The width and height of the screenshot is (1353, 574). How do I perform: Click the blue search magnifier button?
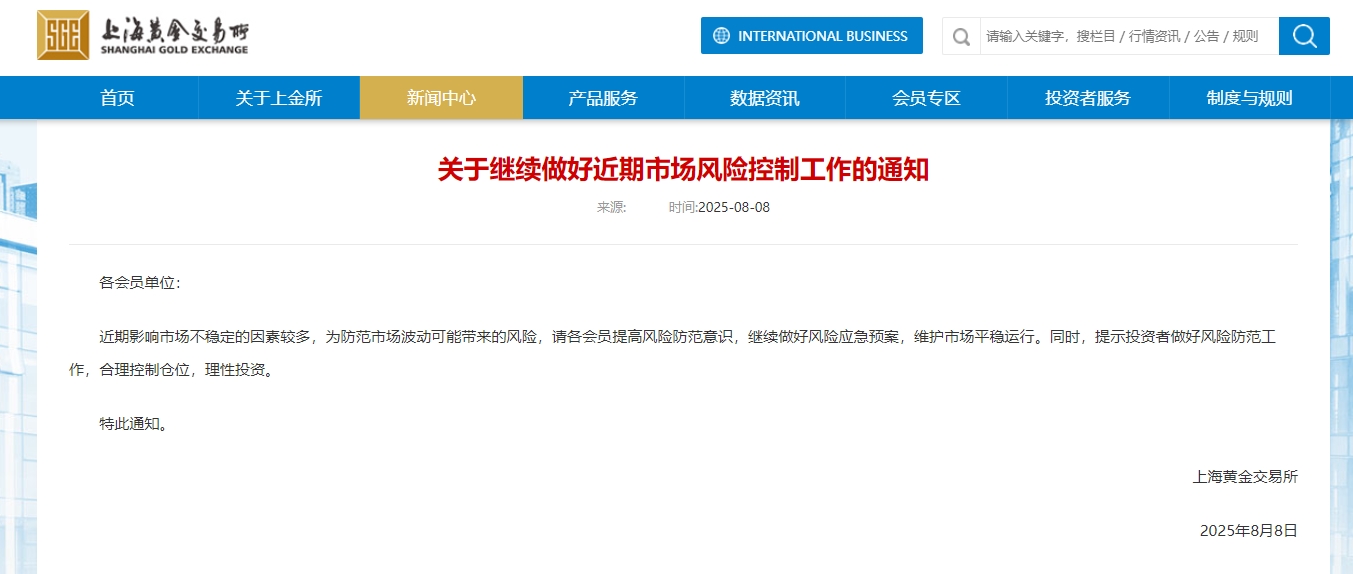pos(1304,36)
